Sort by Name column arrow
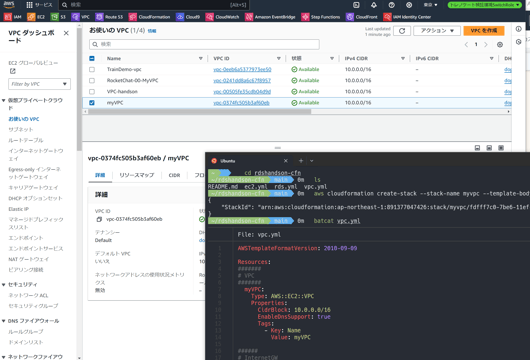This screenshot has height=360, width=530. 200,58
